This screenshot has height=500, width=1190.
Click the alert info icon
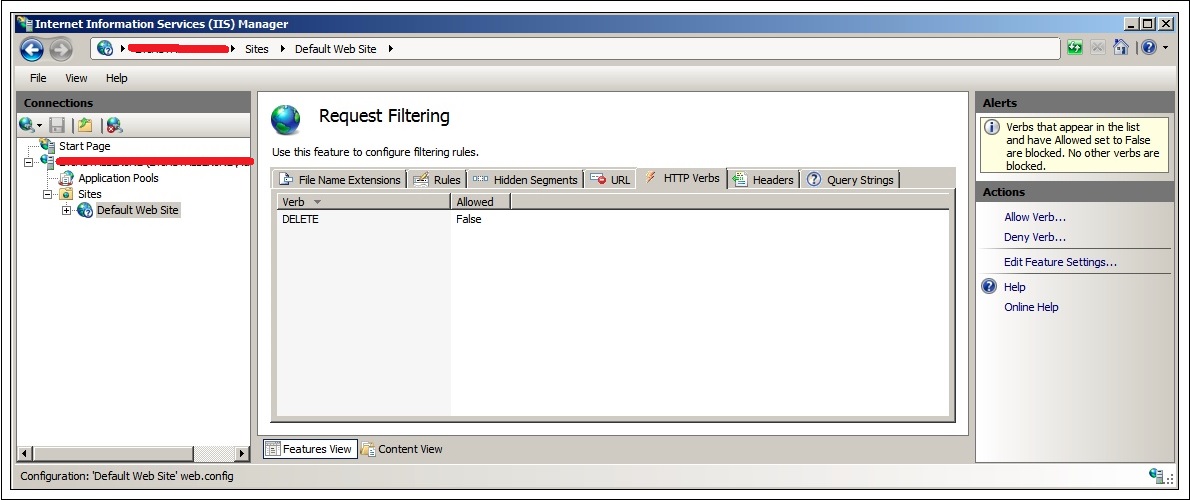992,127
